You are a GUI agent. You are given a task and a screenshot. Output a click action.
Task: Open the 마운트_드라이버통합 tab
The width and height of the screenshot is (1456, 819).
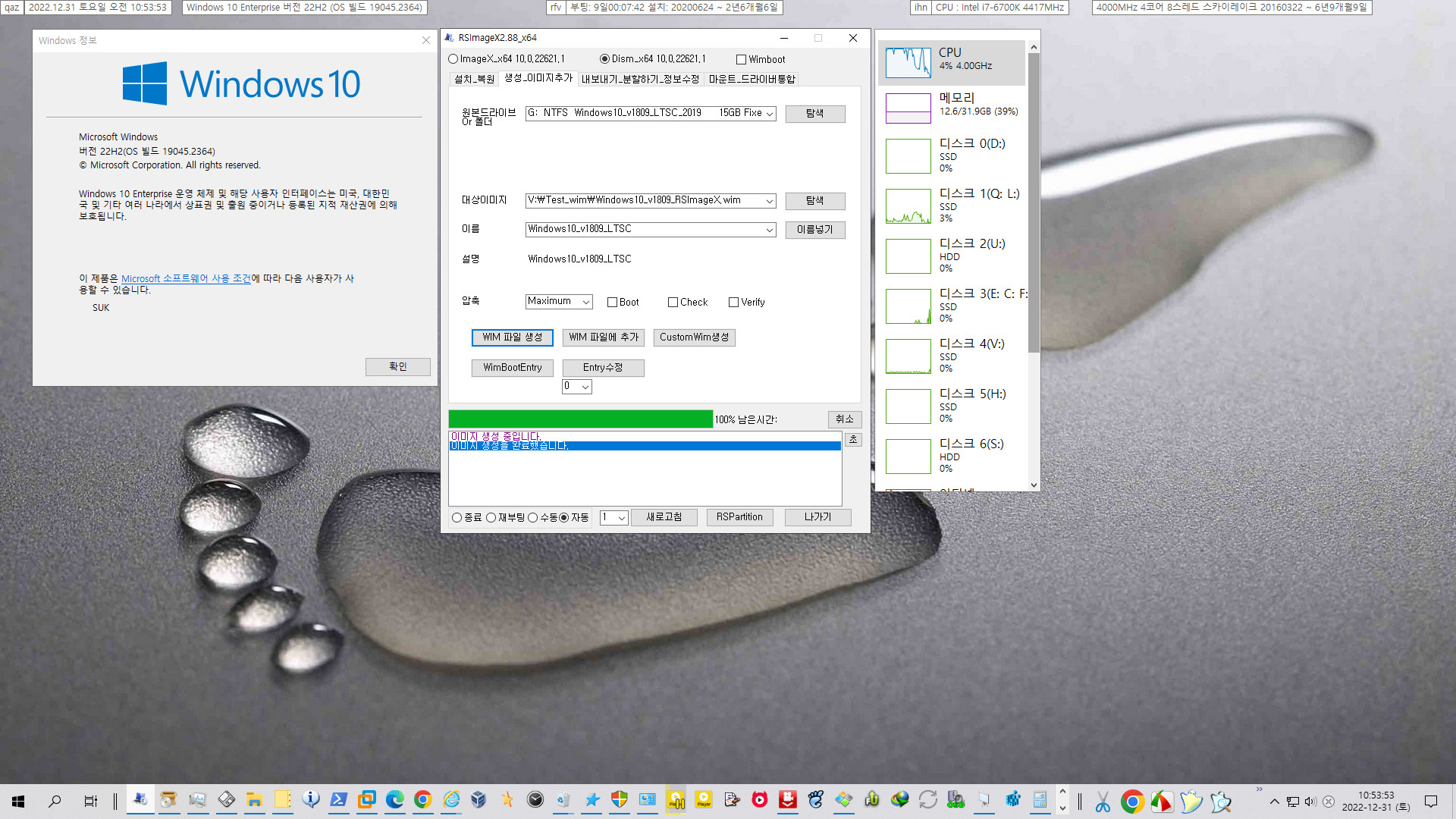(x=752, y=79)
